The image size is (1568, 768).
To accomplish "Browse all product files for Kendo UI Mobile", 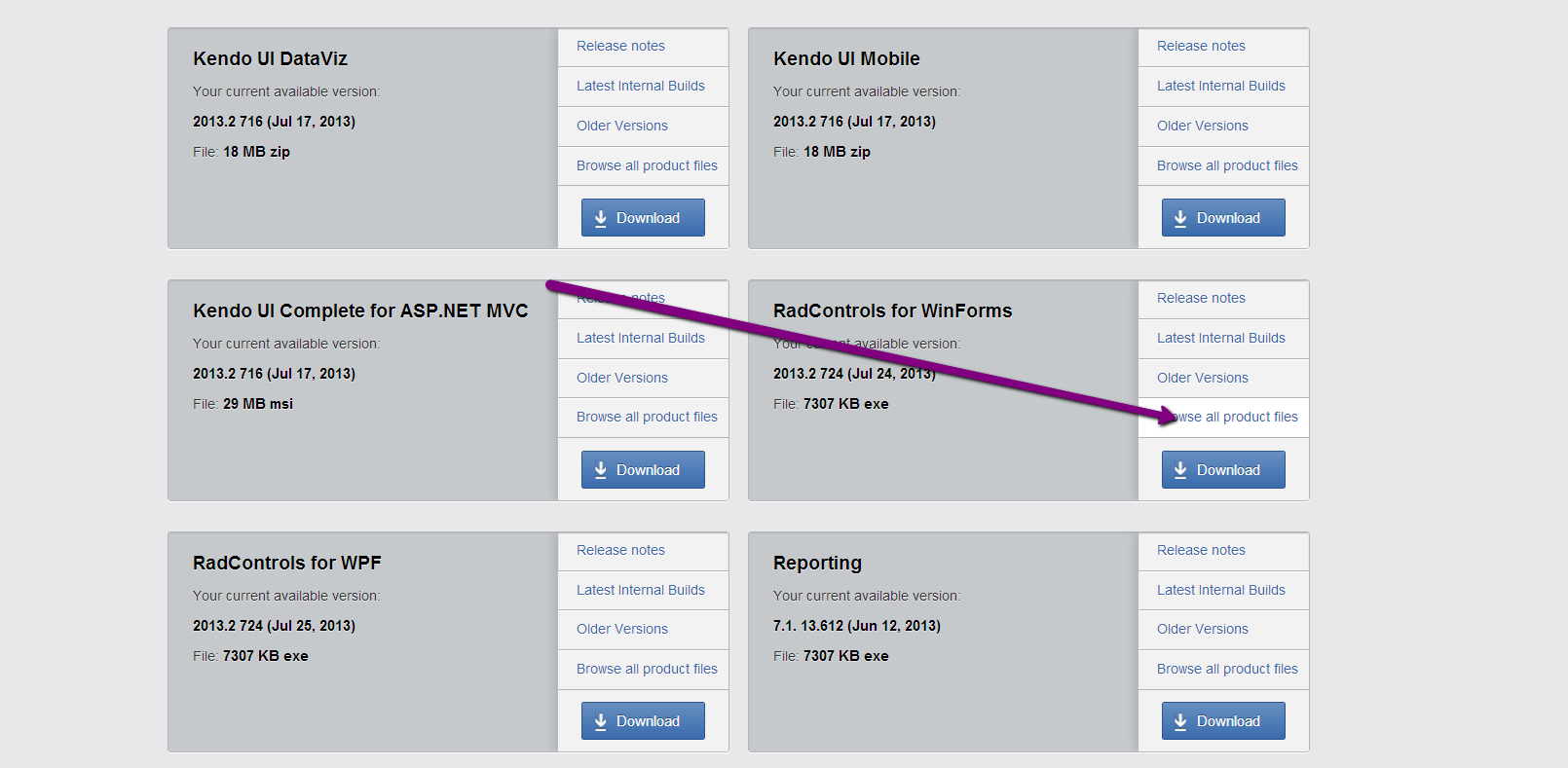I will (1227, 165).
